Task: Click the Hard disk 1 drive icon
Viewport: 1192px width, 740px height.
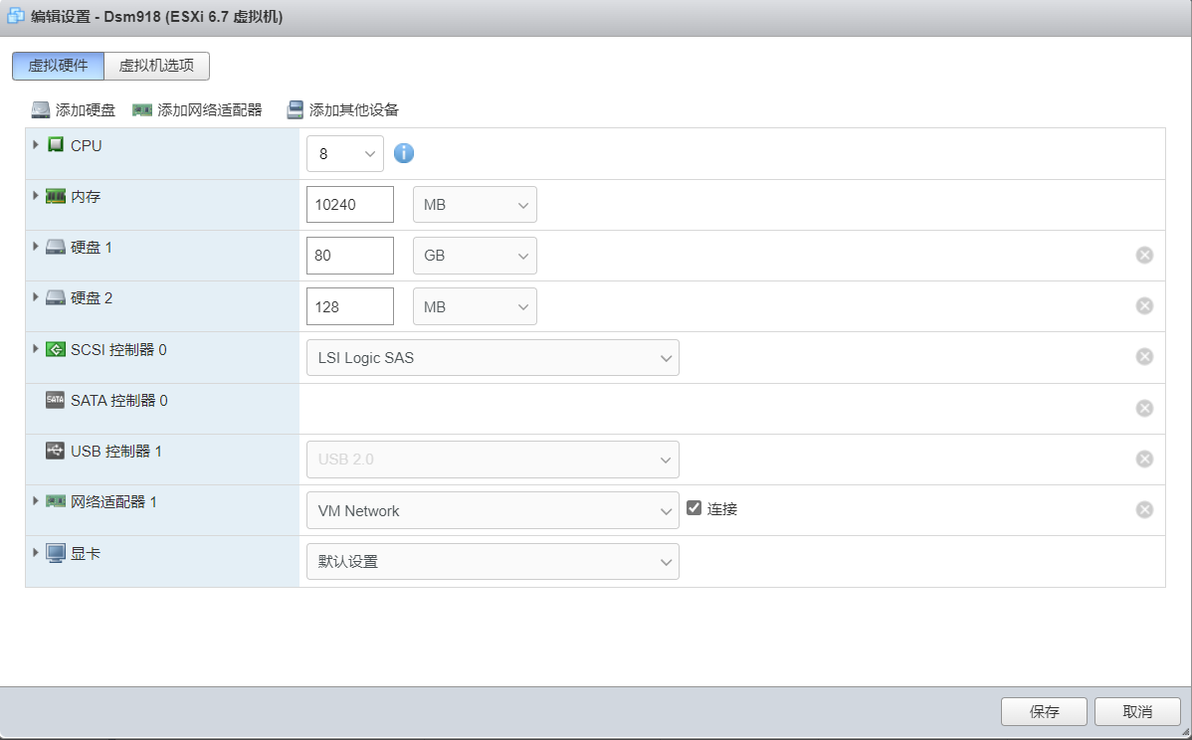Action: point(55,247)
